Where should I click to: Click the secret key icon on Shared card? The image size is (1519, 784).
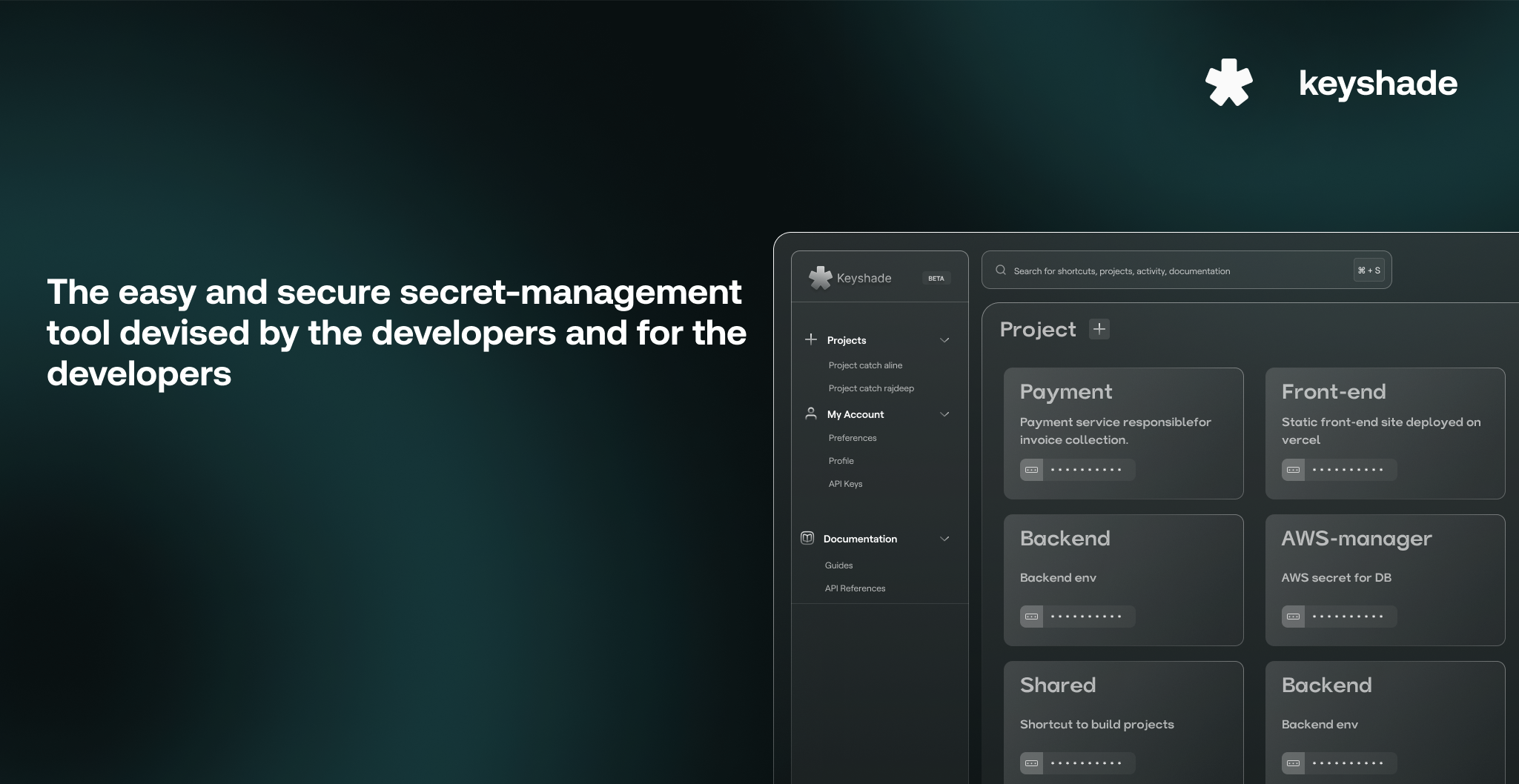pos(1031,763)
